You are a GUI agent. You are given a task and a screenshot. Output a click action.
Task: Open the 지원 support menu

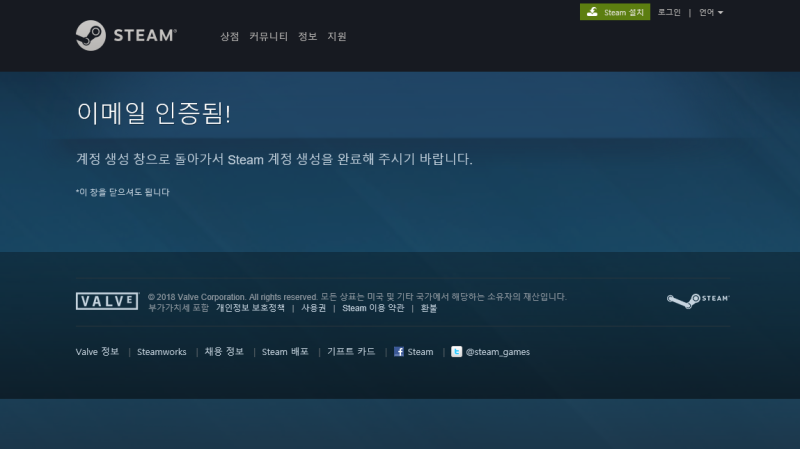(x=337, y=36)
